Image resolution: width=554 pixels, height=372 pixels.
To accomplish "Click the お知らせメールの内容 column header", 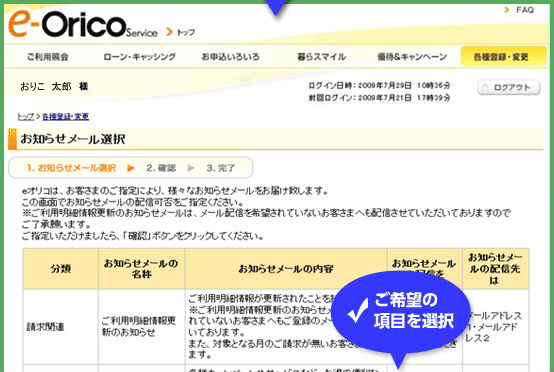I will [x=286, y=269].
